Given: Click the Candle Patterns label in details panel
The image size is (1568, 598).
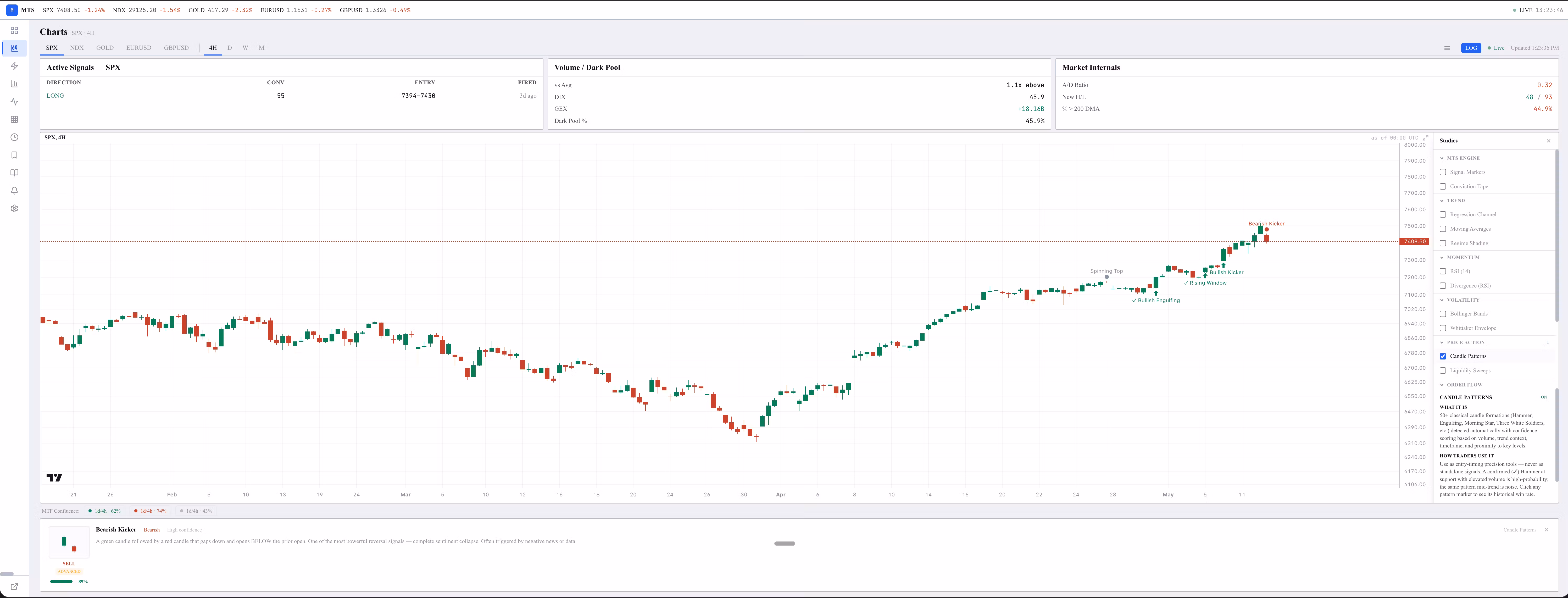Looking at the screenshot, I should pyautogui.click(x=1520, y=530).
